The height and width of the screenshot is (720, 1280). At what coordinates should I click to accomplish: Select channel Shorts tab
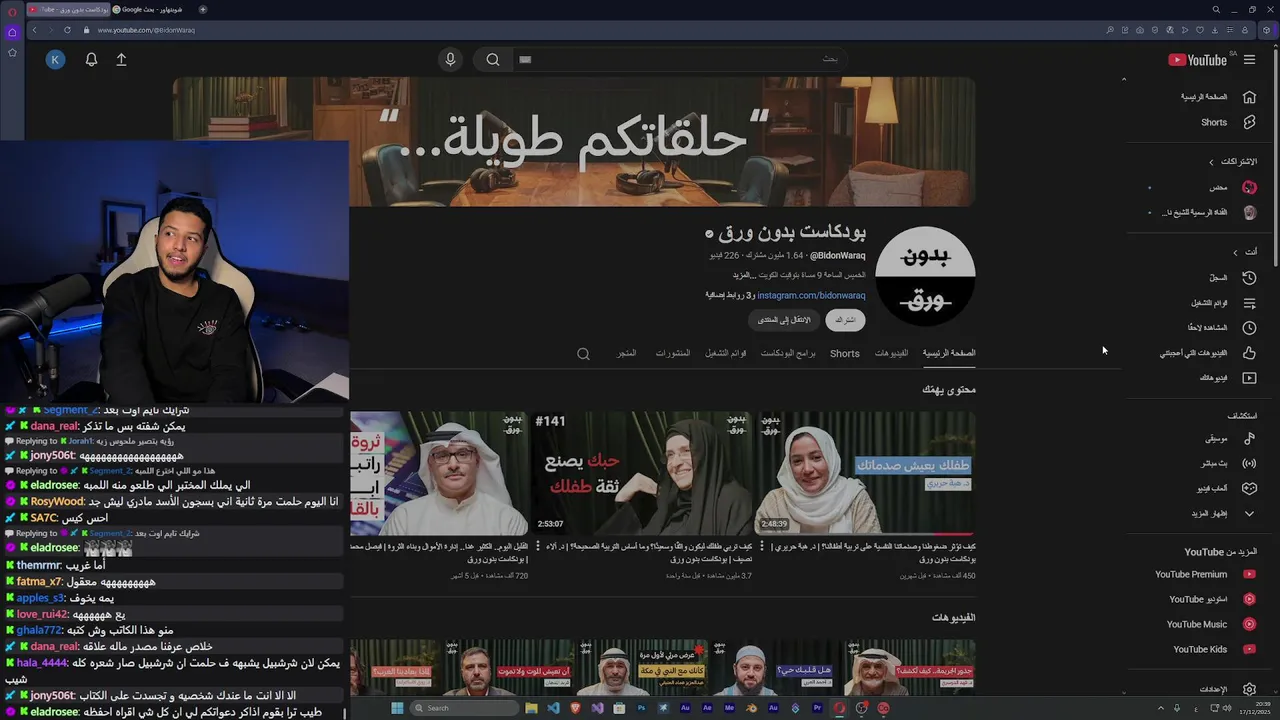click(x=845, y=353)
